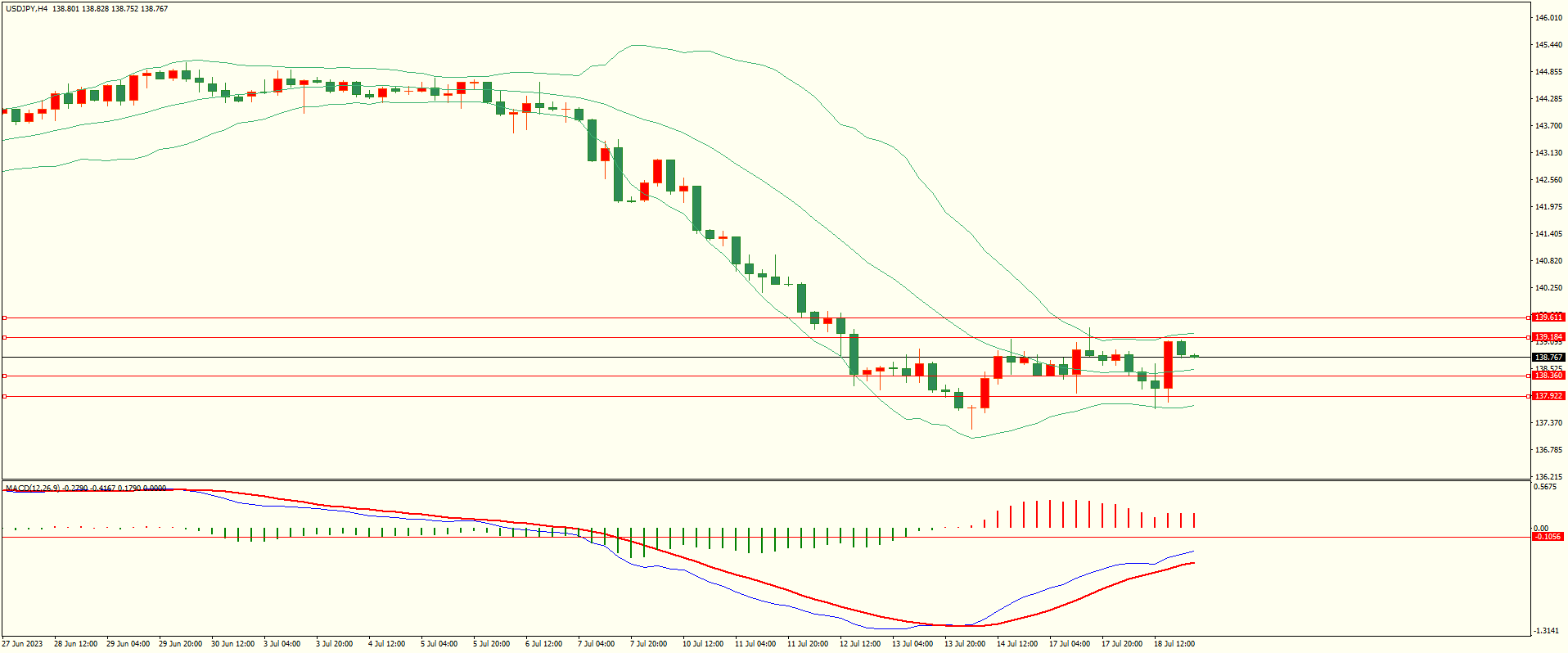Click the 142.560 price scale label

[x=1549, y=180]
